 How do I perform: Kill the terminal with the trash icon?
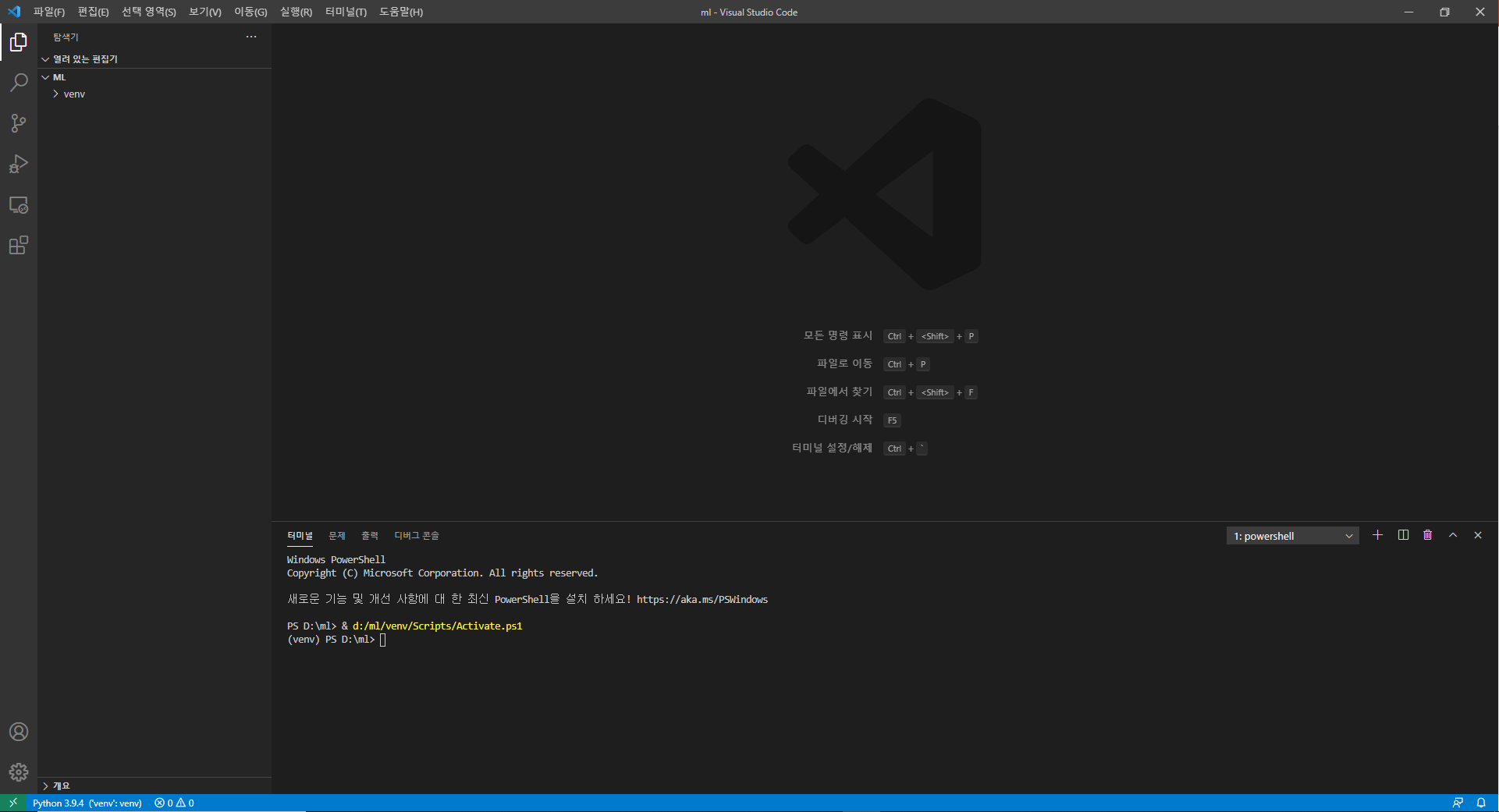coord(1428,535)
